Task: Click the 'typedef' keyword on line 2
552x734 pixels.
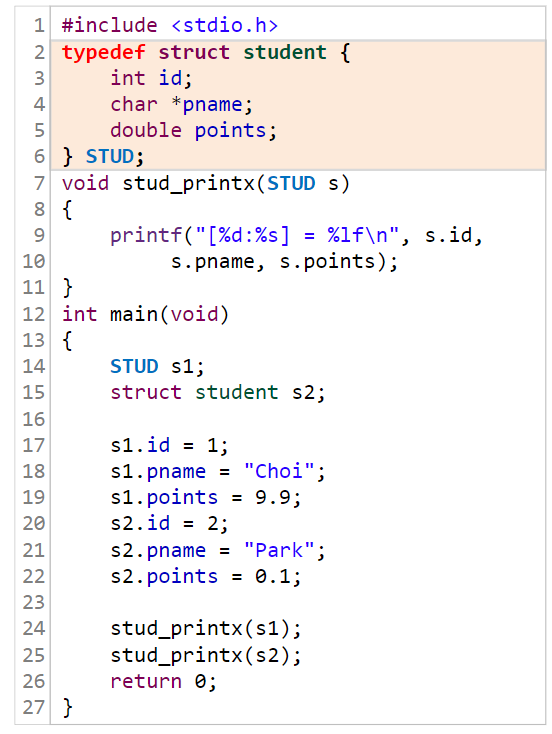Action: 103,52
